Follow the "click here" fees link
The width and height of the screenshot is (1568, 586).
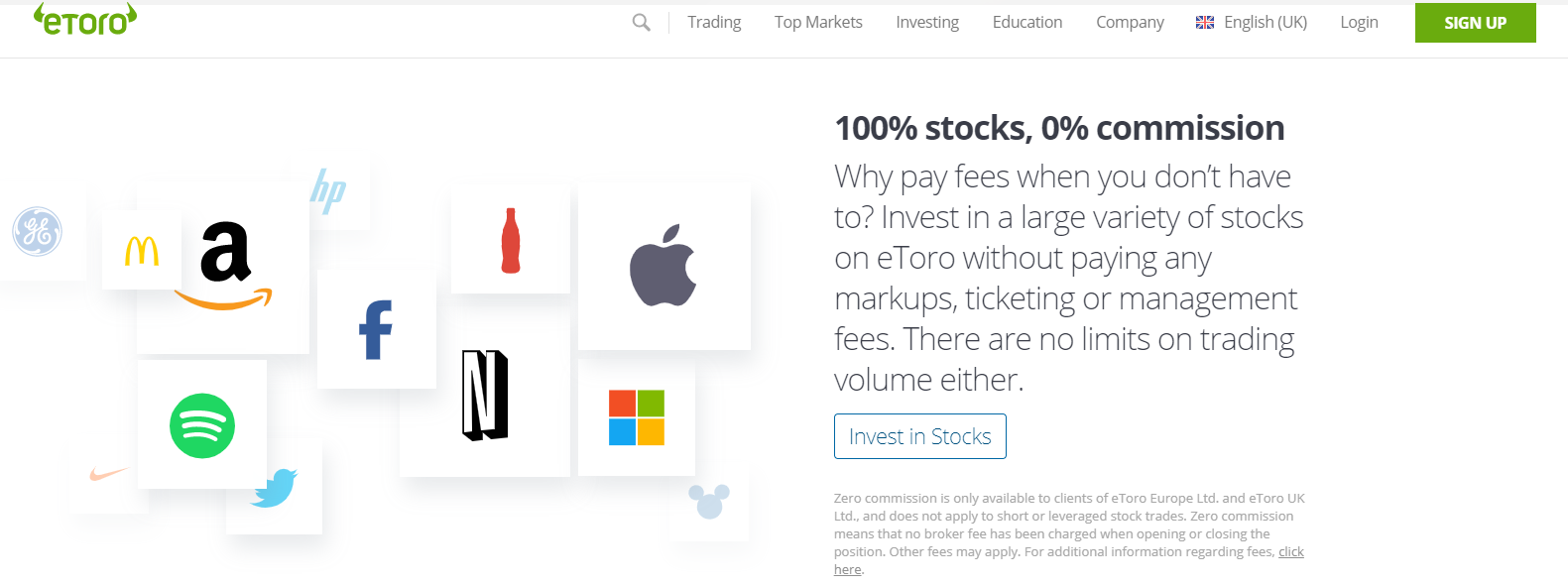(x=1290, y=552)
